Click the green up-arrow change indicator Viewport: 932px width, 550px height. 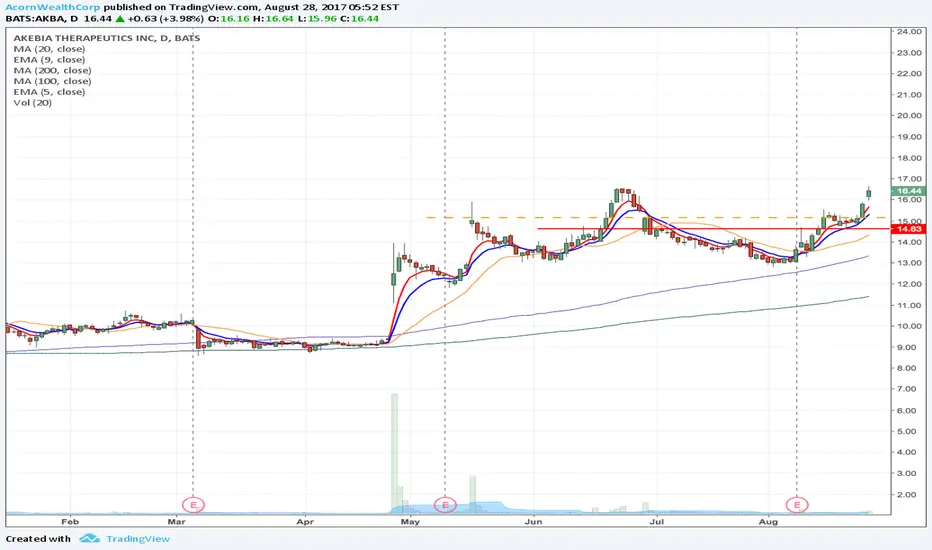click(120, 18)
